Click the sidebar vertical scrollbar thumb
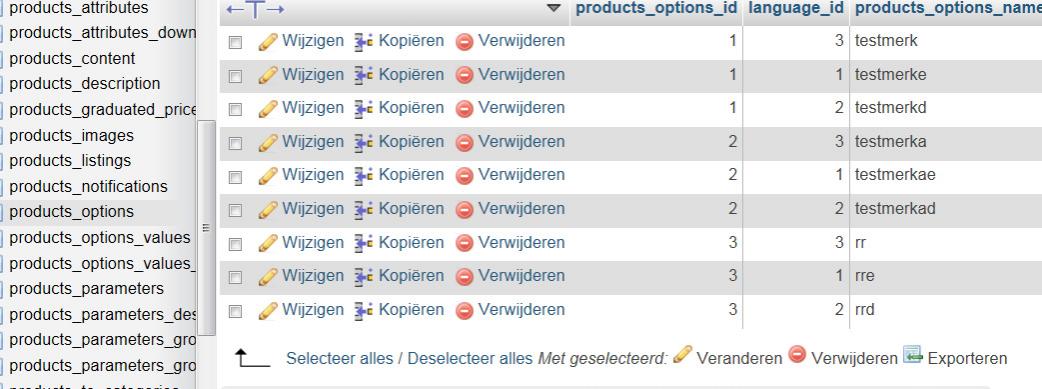The height and width of the screenshot is (389, 1042). click(x=207, y=228)
